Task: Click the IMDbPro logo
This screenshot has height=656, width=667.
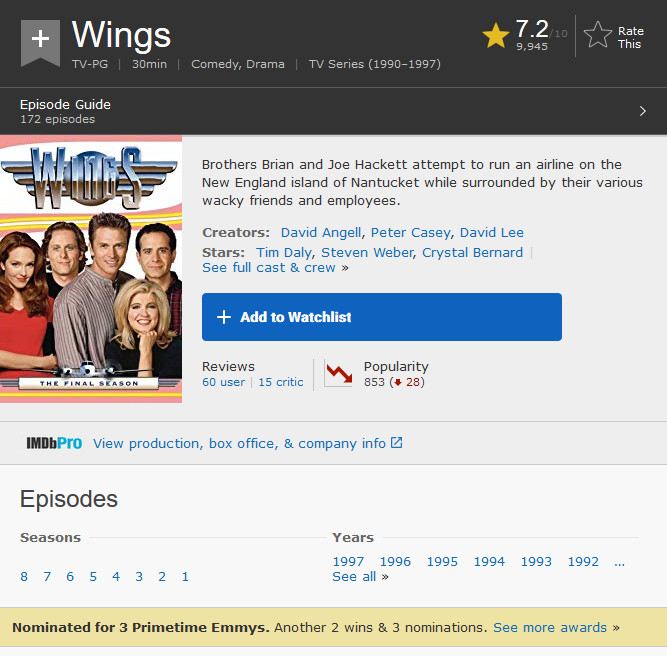Action: click(x=54, y=443)
